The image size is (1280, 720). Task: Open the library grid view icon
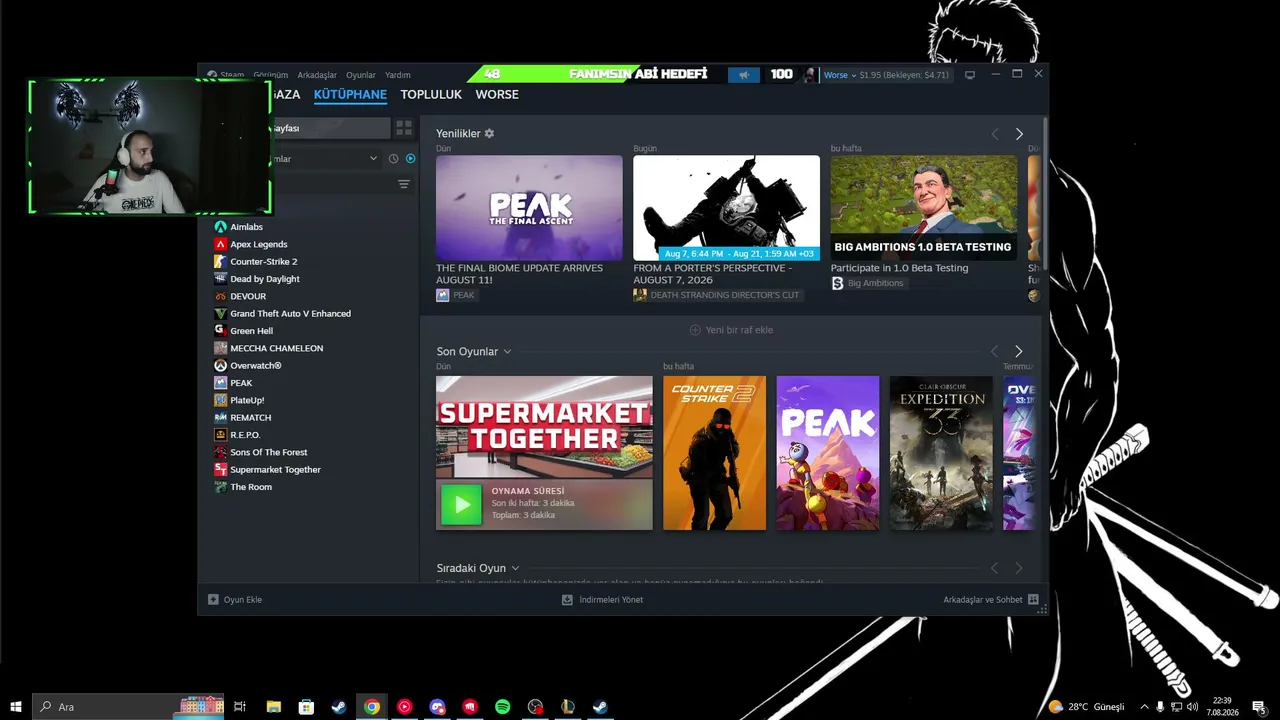(404, 128)
